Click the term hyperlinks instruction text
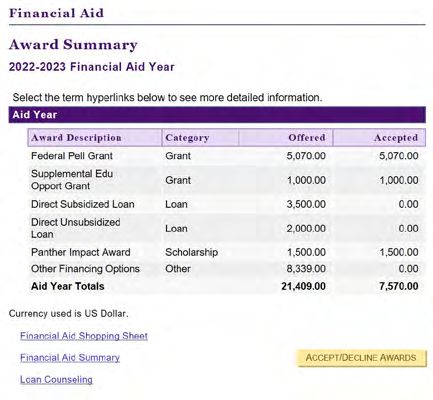This screenshot has width=433, height=400. (x=167, y=98)
